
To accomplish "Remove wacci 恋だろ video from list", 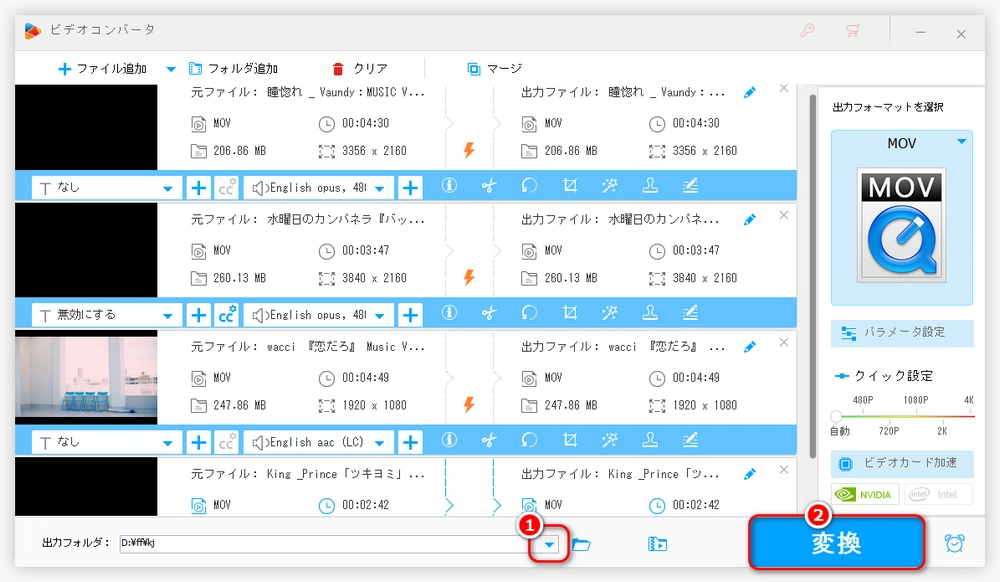I will (x=784, y=343).
